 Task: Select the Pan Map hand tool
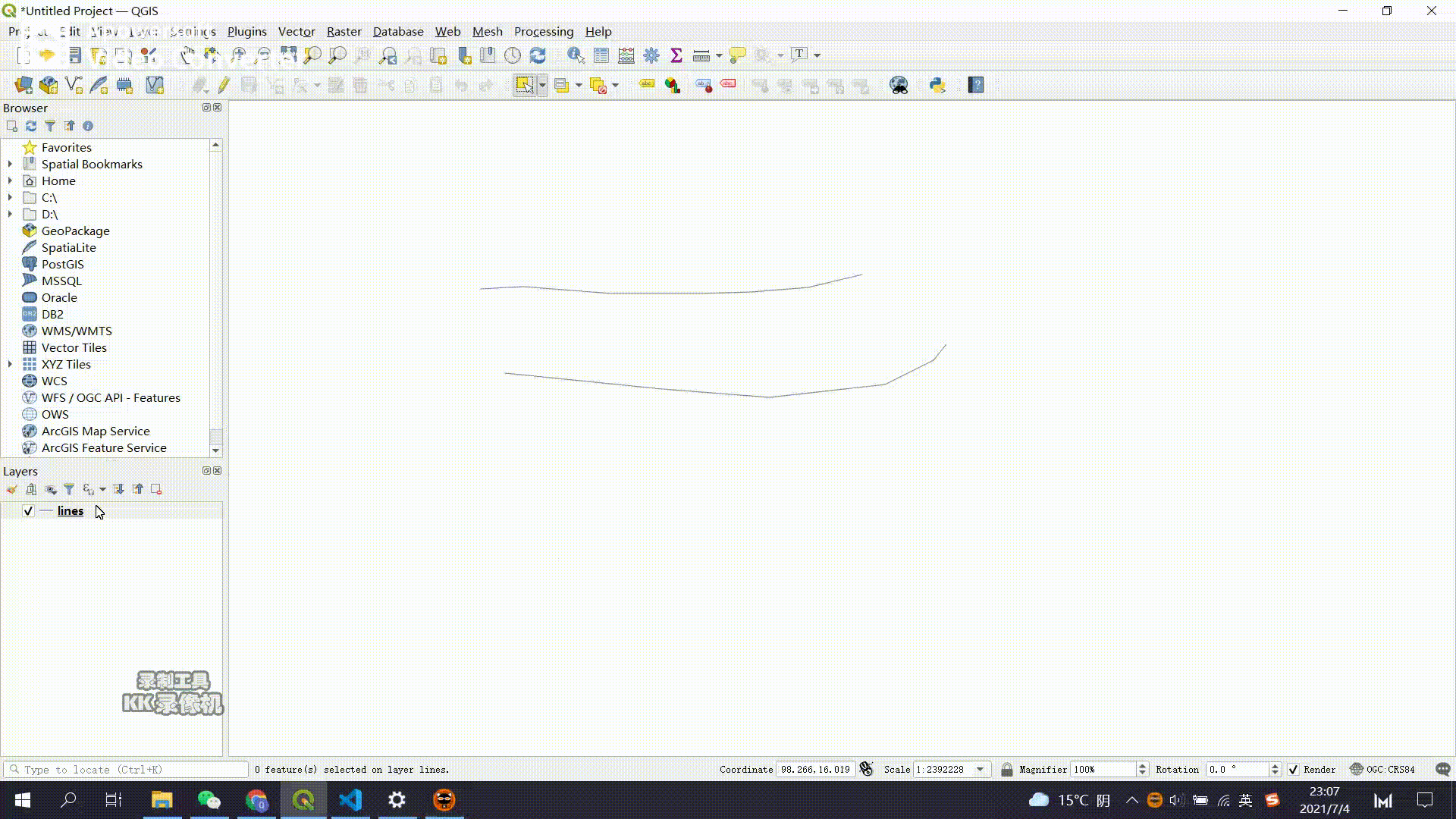(187, 55)
